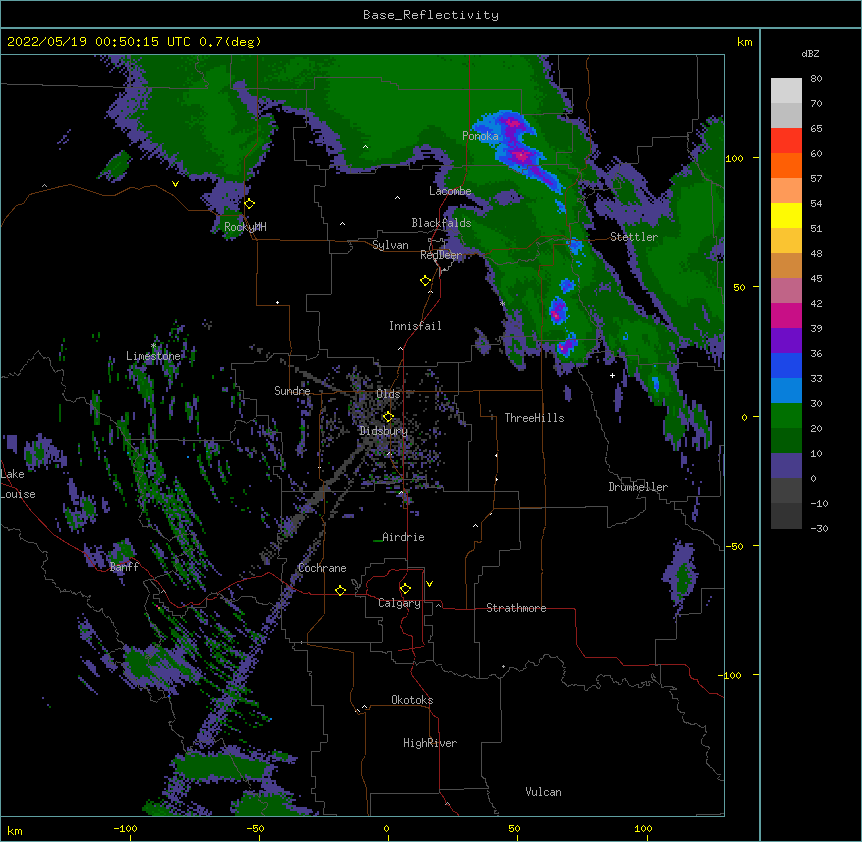Click the Limestone label
The width and height of the screenshot is (862, 842).
click(153, 356)
